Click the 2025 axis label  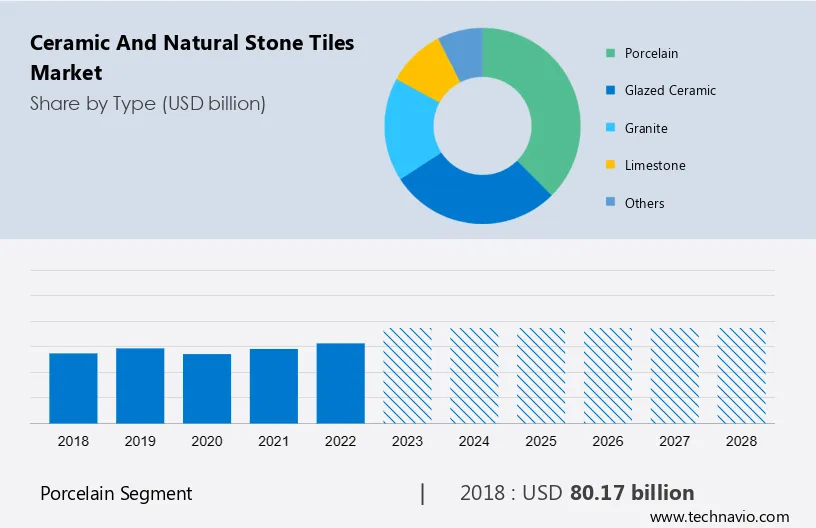(541, 441)
